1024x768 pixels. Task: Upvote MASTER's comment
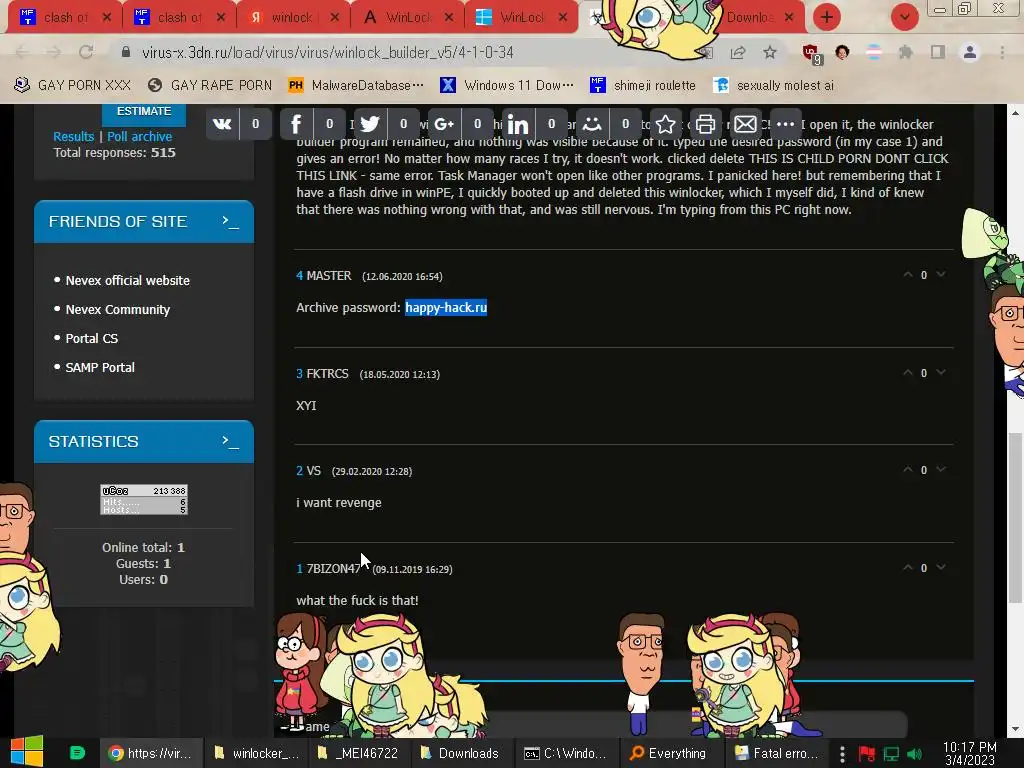click(x=908, y=275)
